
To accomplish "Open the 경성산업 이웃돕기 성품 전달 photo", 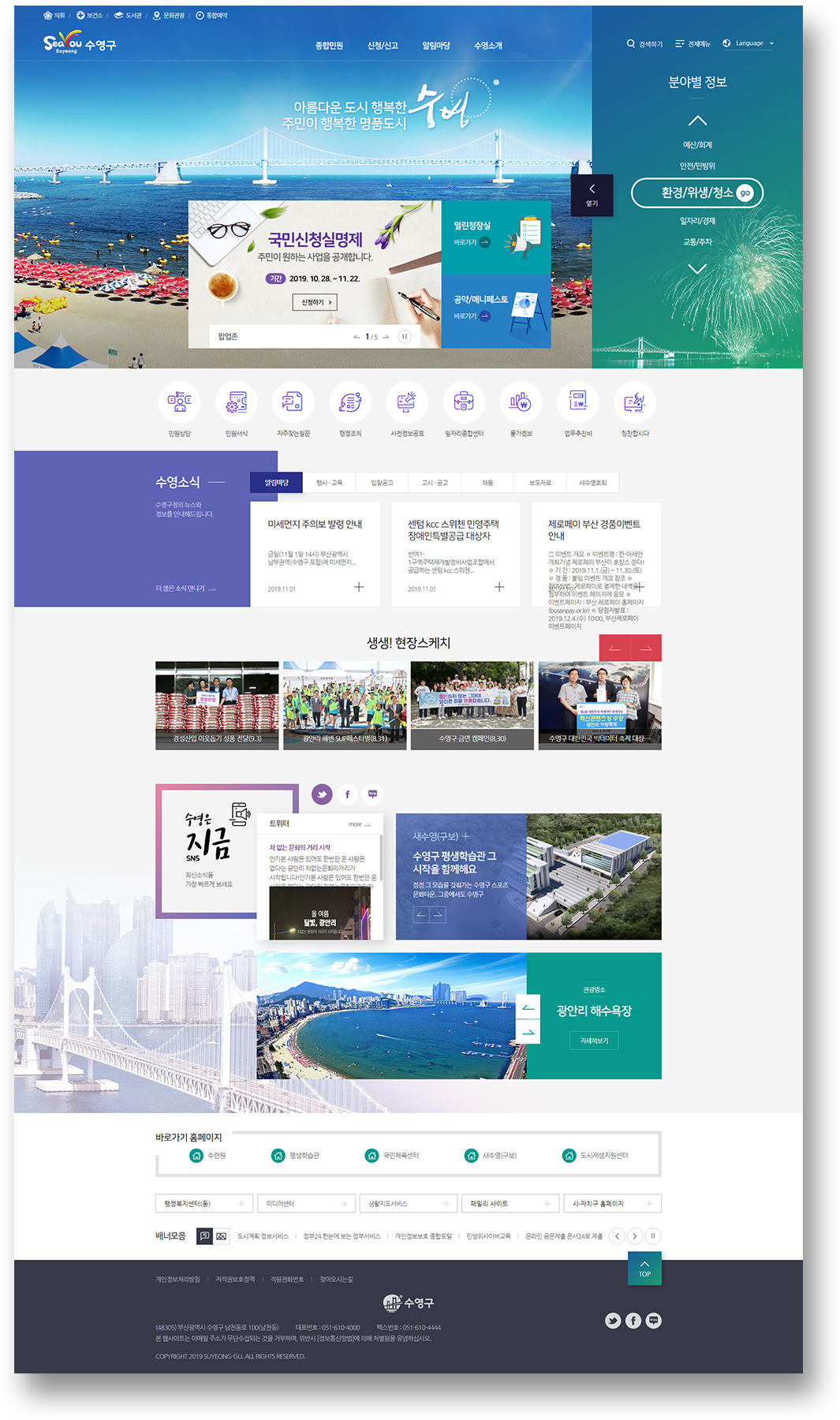I will pos(217,705).
